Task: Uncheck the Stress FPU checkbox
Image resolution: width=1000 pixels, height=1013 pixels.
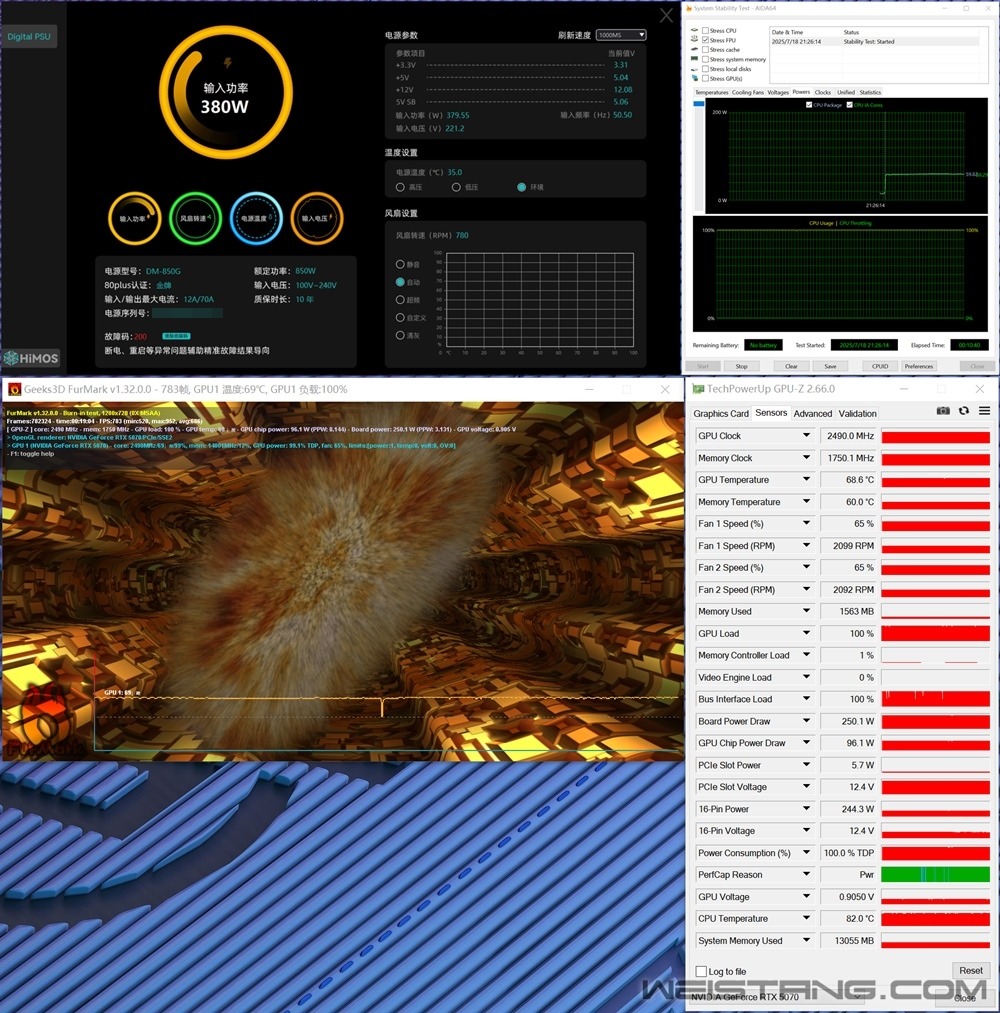Action: [x=705, y=40]
